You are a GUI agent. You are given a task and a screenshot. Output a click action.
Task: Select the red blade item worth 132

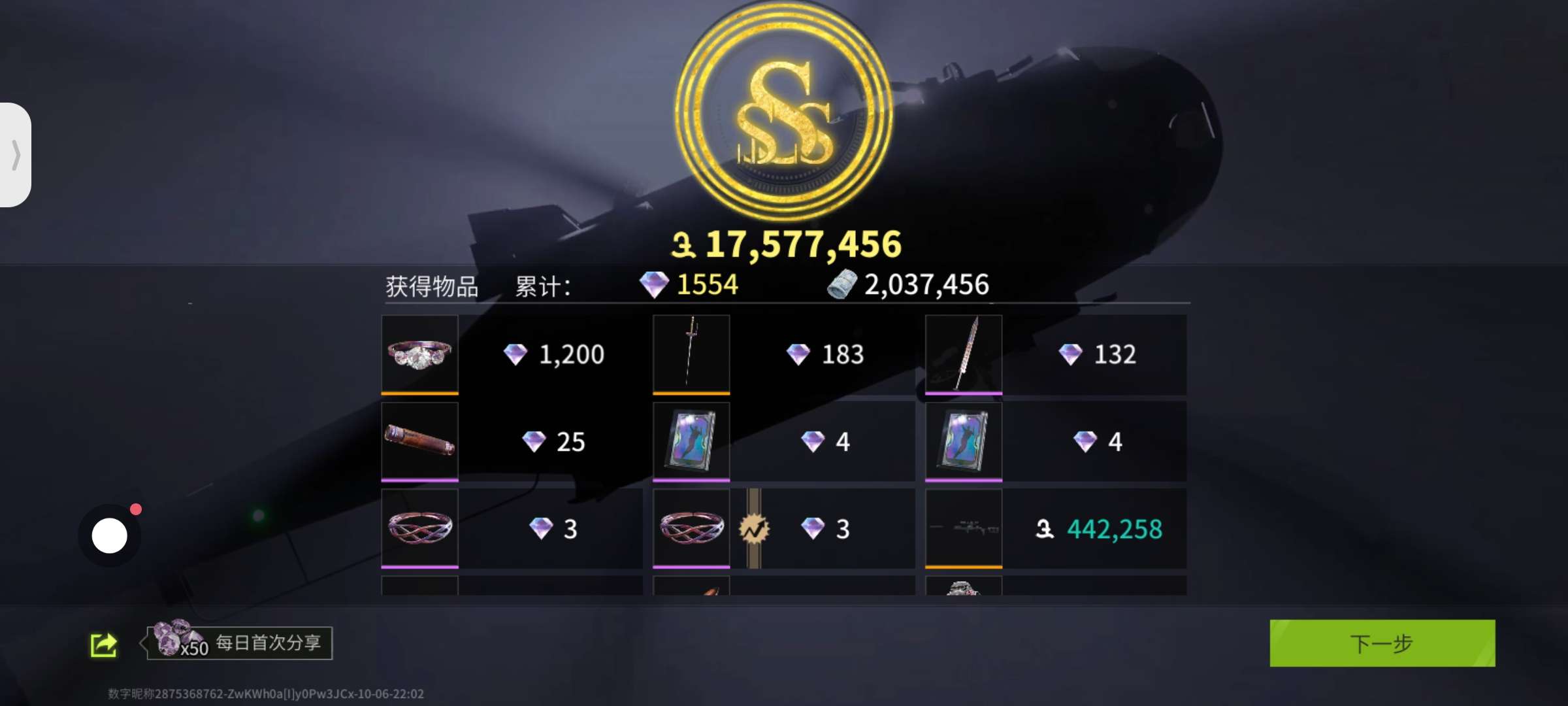964,354
